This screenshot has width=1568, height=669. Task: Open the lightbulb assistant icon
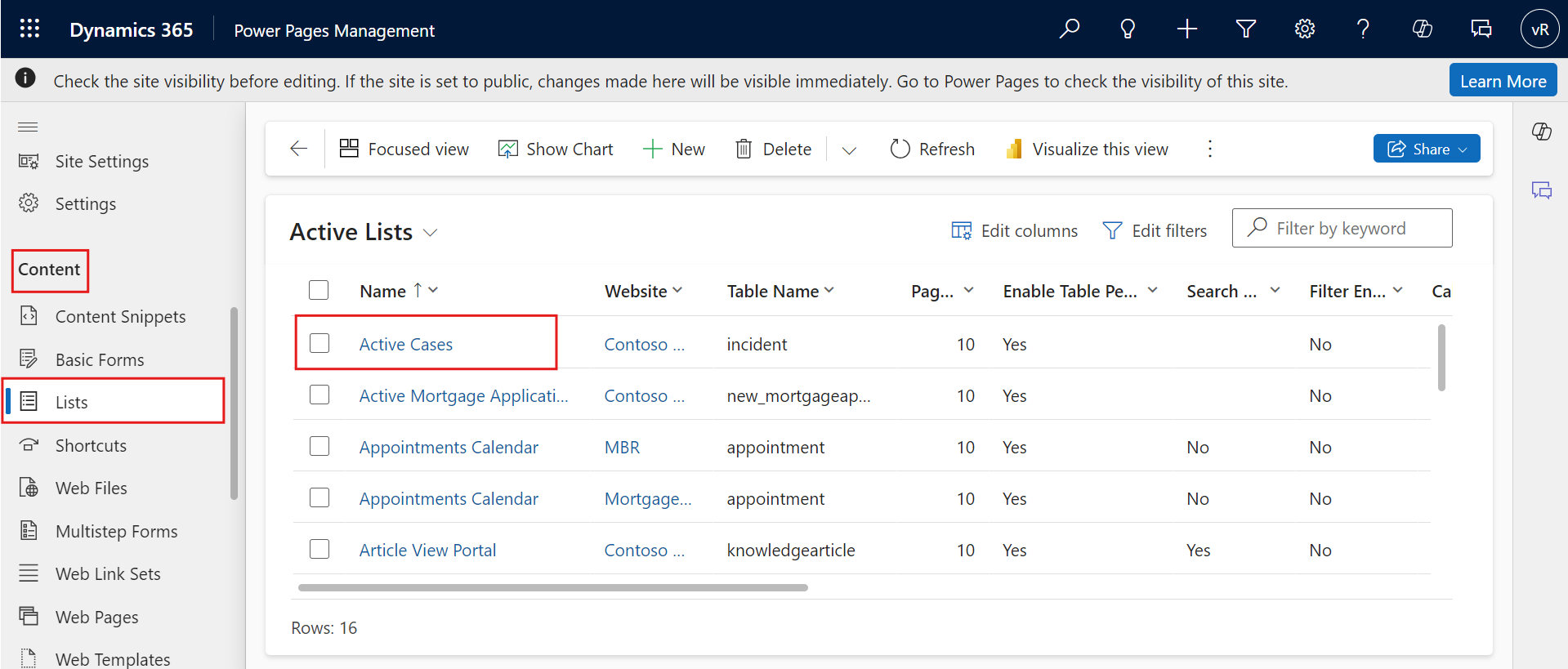pyautogui.click(x=1128, y=29)
